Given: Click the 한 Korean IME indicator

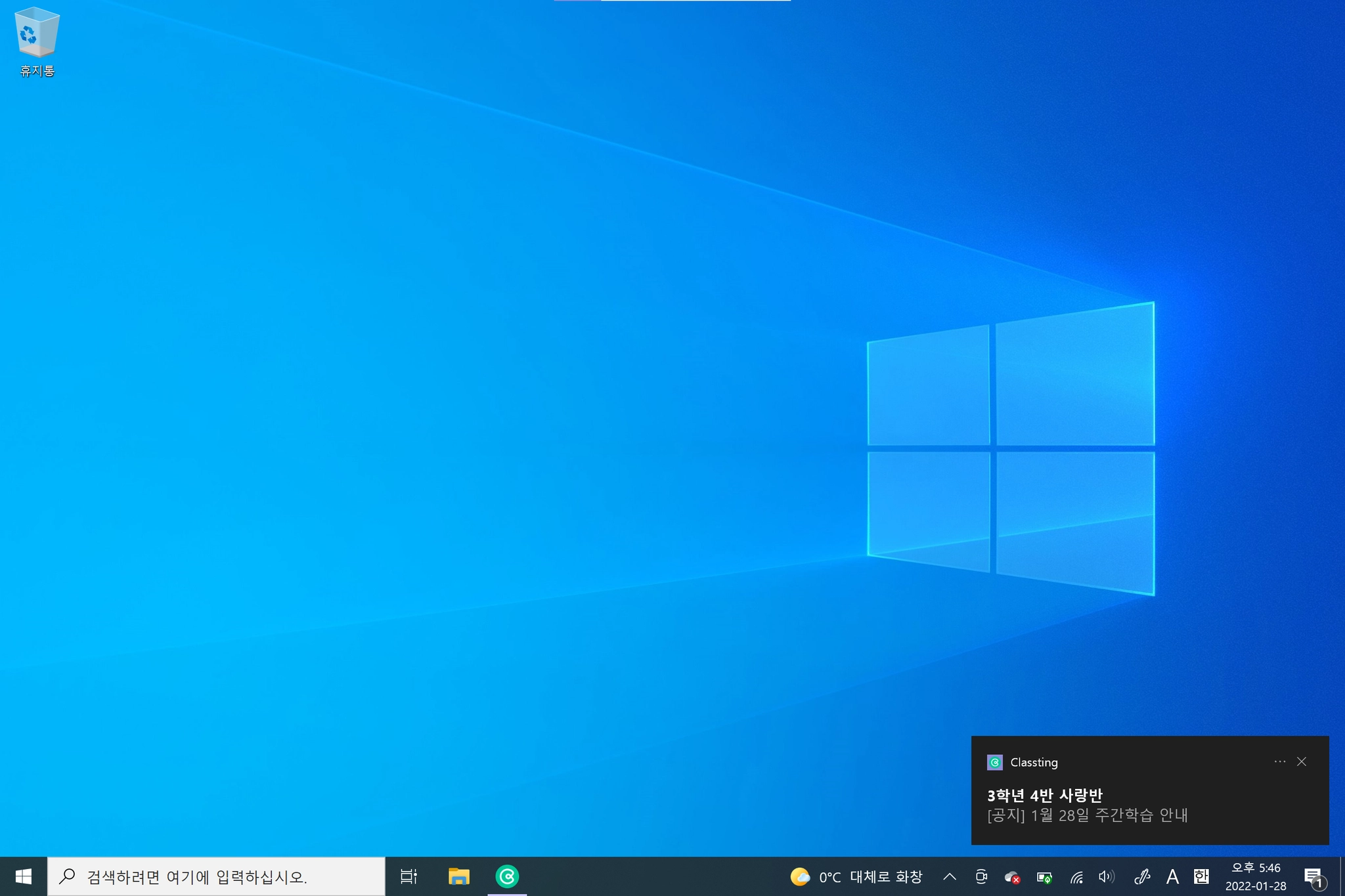Looking at the screenshot, I should click(x=1201, y=877).
